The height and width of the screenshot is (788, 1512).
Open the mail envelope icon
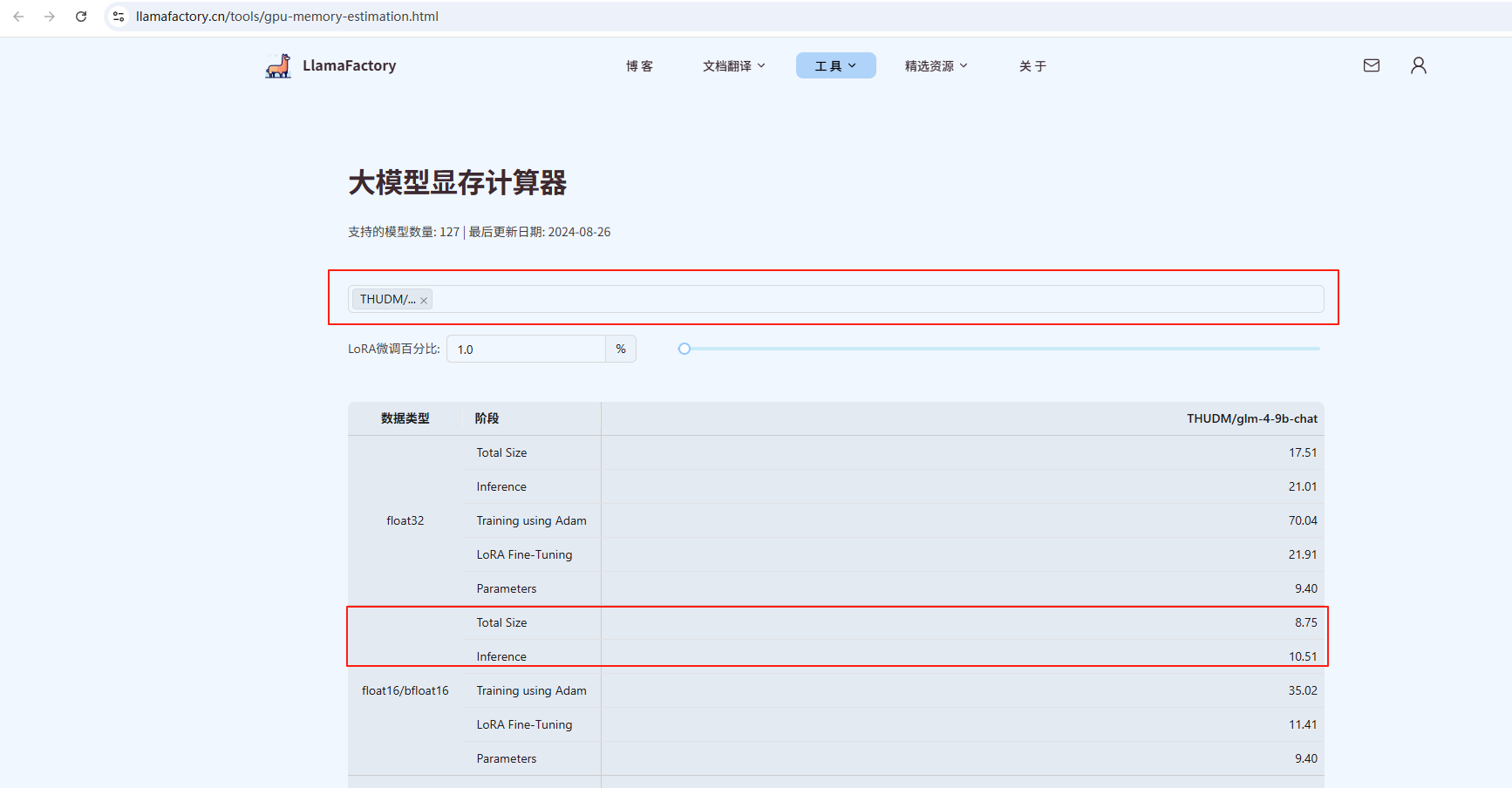click(1372, 65)
